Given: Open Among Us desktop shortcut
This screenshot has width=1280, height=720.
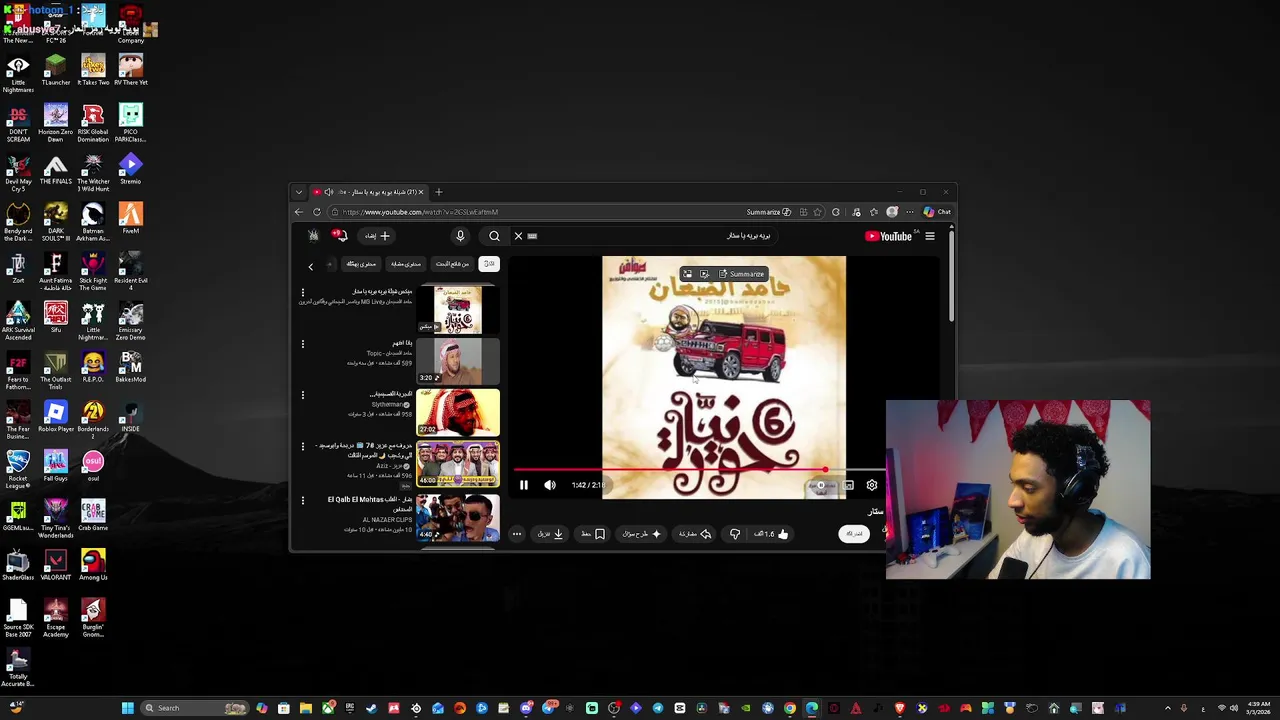Looking at the screenshot, I should (93, 565).
